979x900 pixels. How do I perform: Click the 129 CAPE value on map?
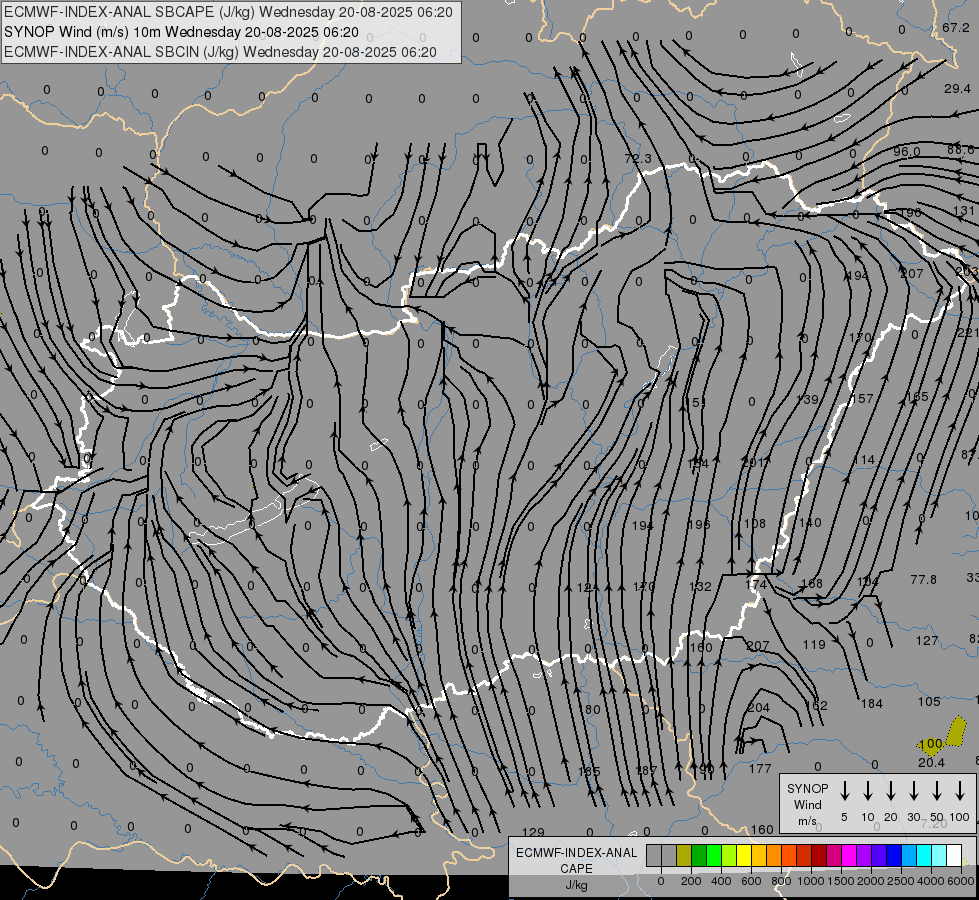(x=533, y=832)
